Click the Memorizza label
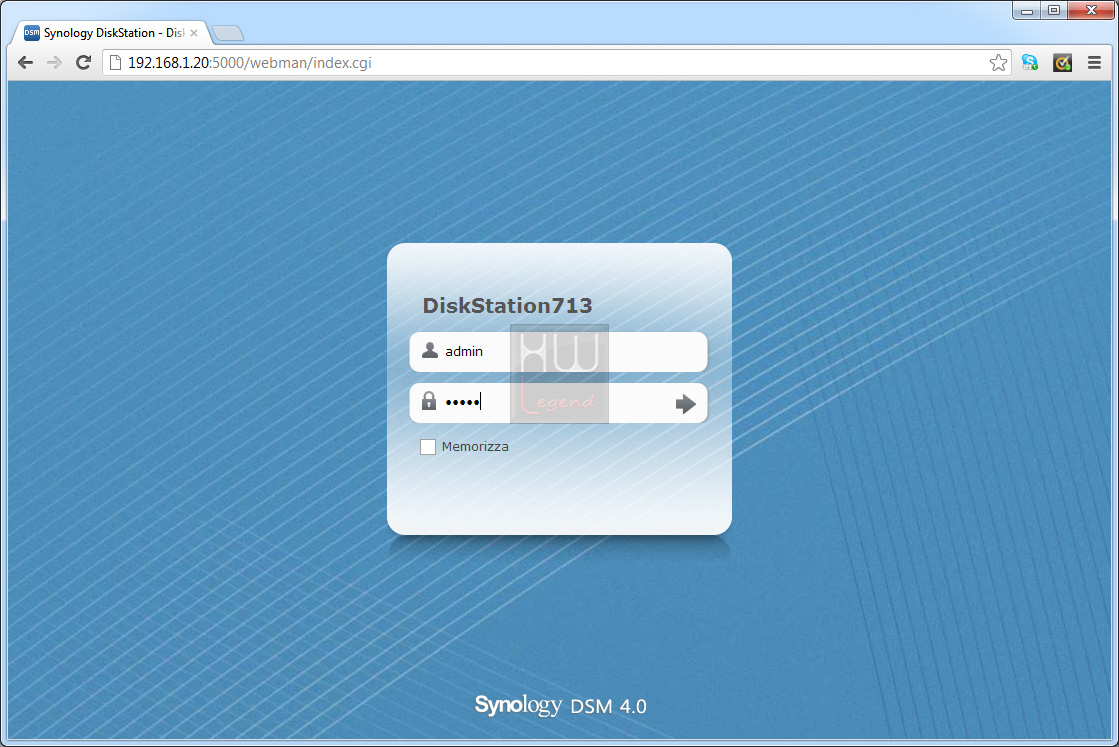1119x747 pixels. (475, 447)
